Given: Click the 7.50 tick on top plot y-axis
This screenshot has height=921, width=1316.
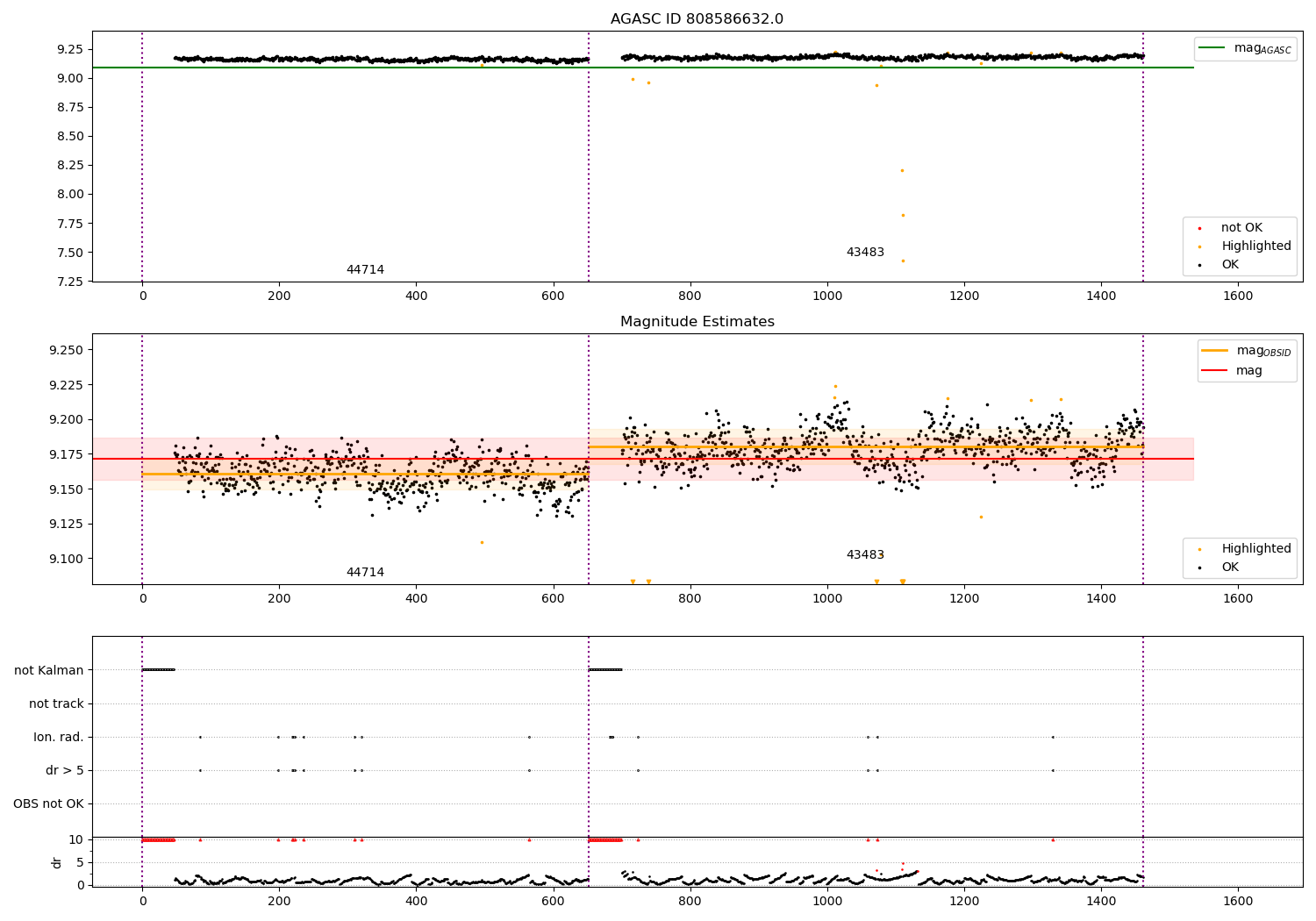Looking at the screenshot, I should click(69, 253).
